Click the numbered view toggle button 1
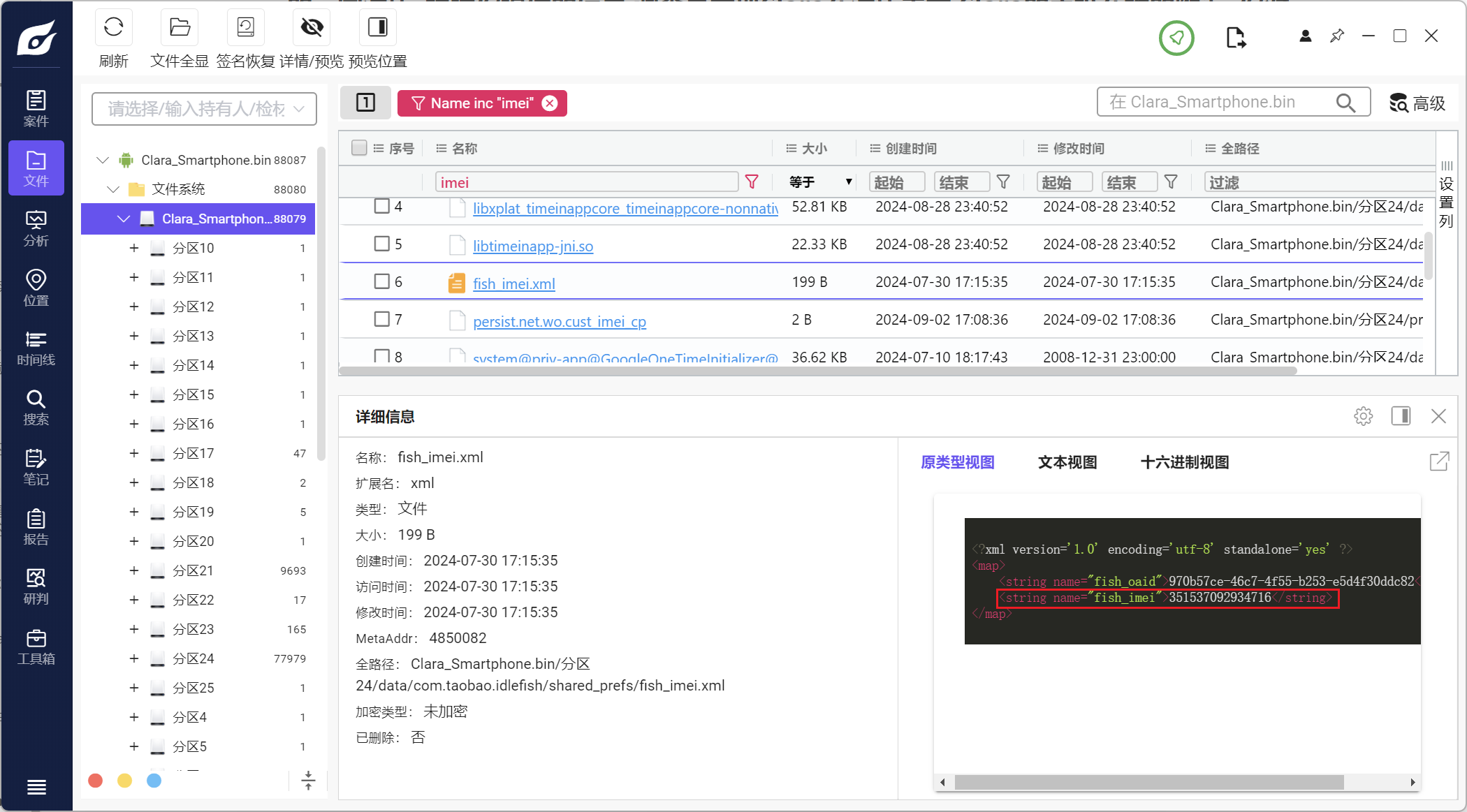Viewport: 1467px width, 812px height. point(365,103)
